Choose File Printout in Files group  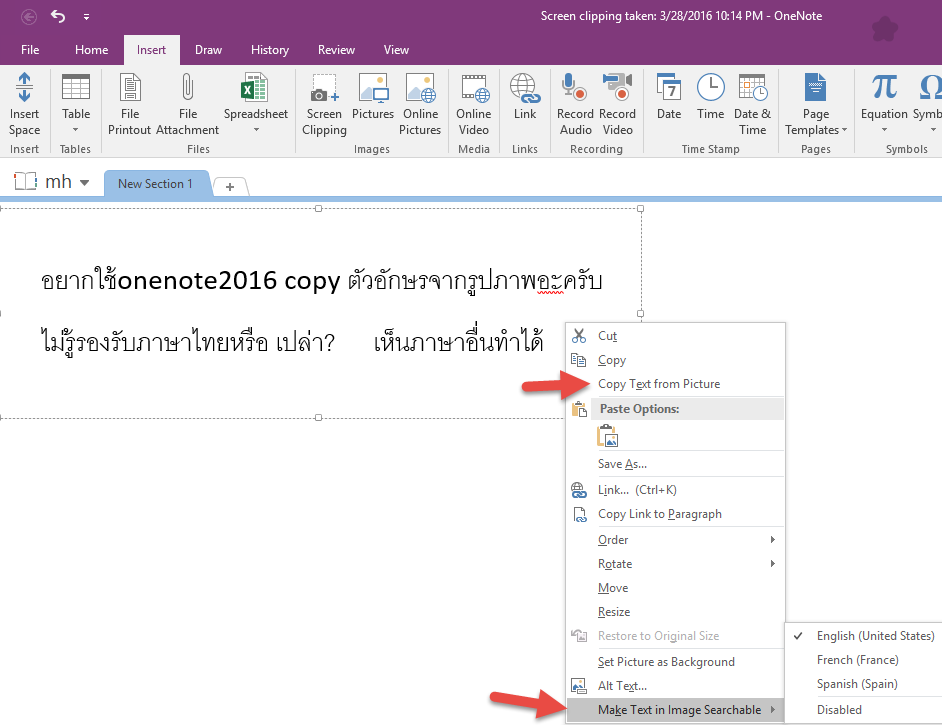tap(130, 104)
